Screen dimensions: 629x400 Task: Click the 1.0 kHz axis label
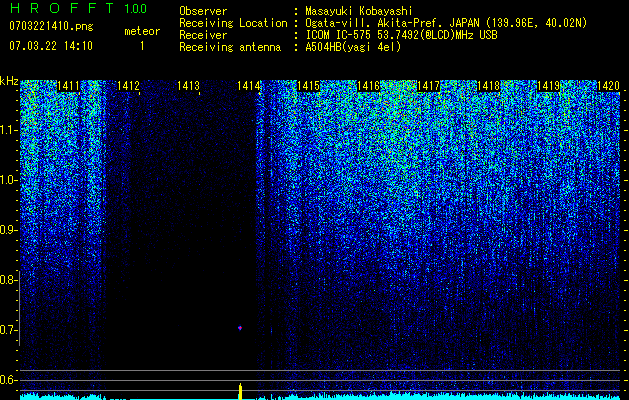tap(8, 181)
